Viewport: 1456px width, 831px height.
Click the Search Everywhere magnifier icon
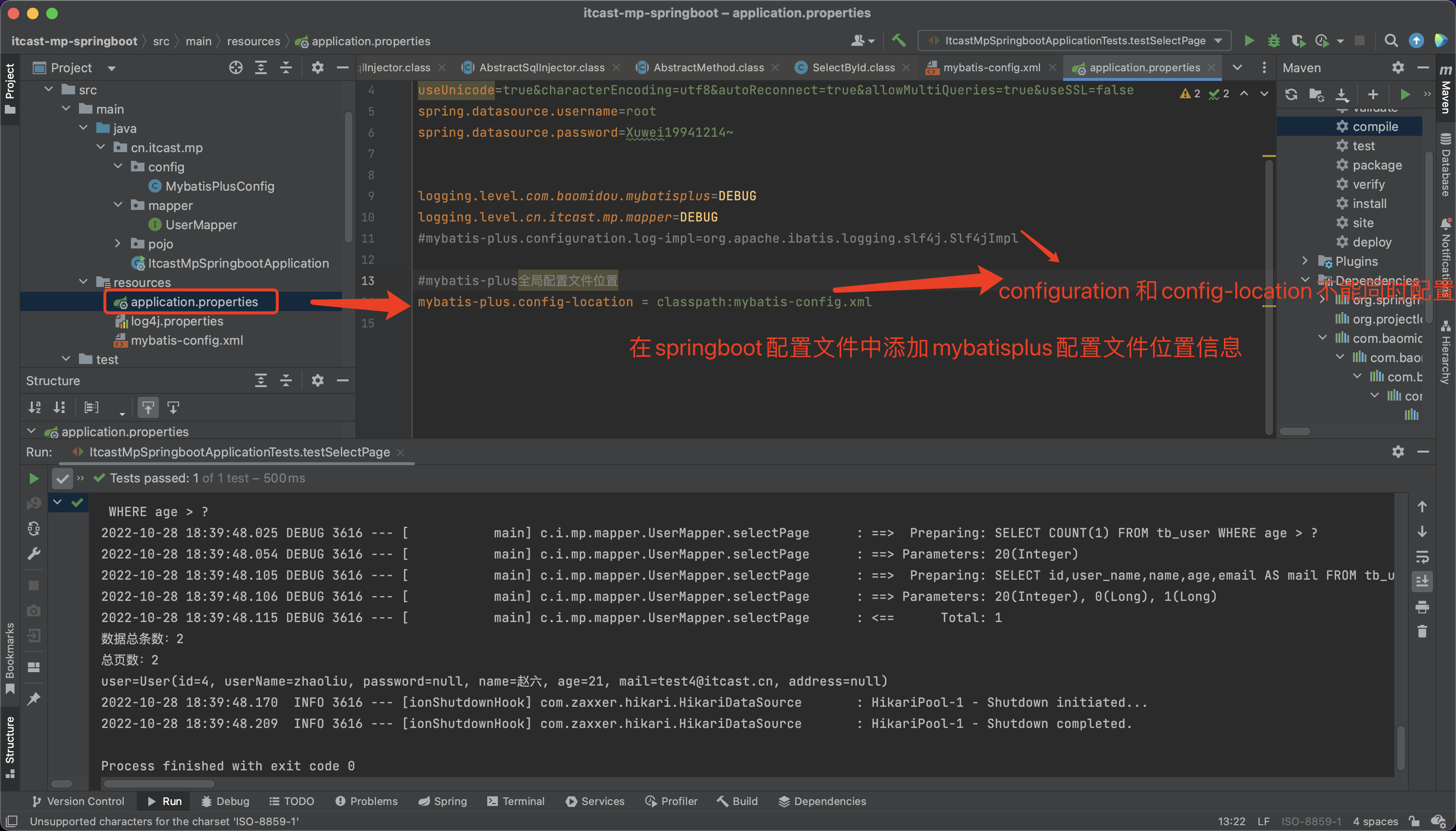click(1391, 40)
